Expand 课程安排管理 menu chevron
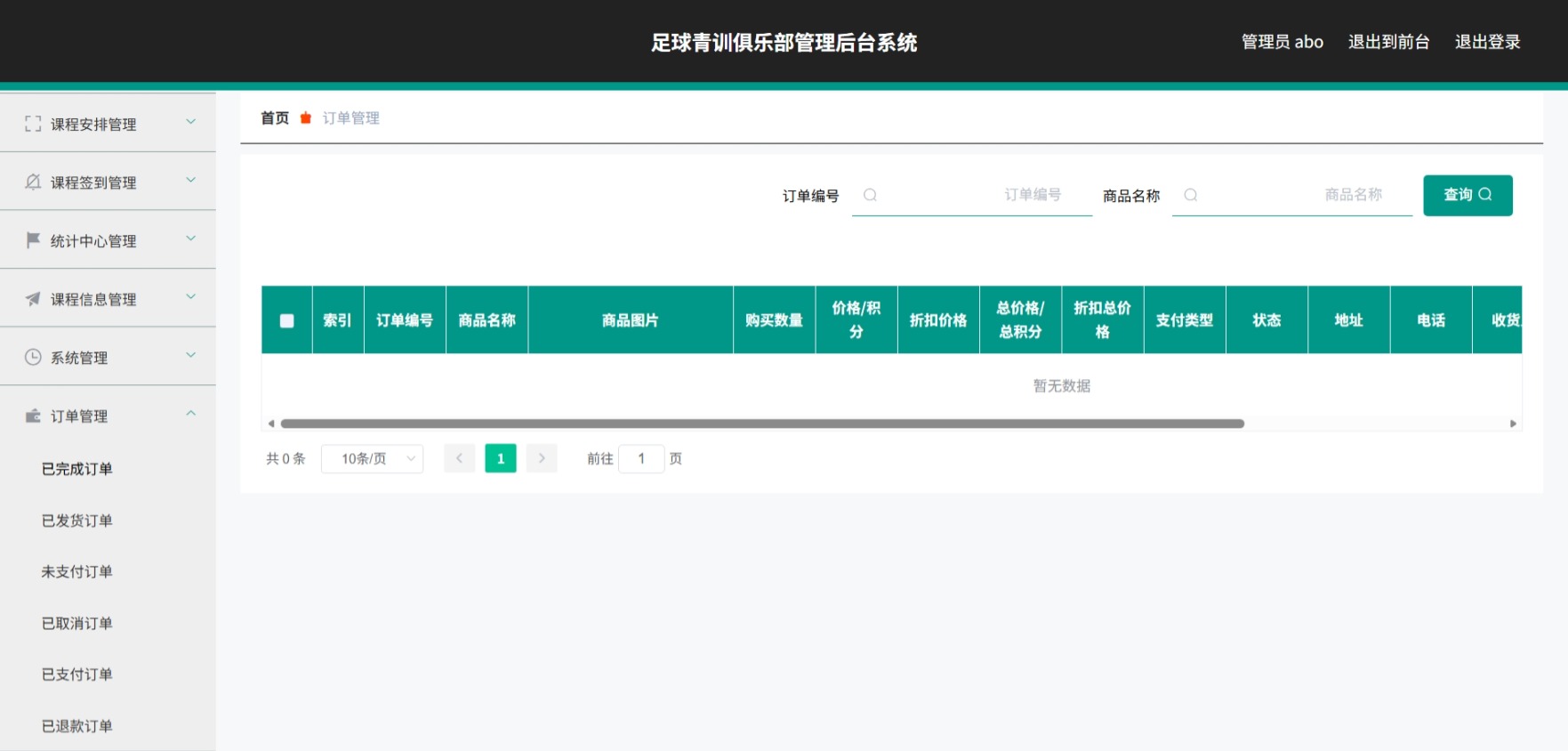The height and width of the screenshot is (751, 1568). tap(190, 122)
